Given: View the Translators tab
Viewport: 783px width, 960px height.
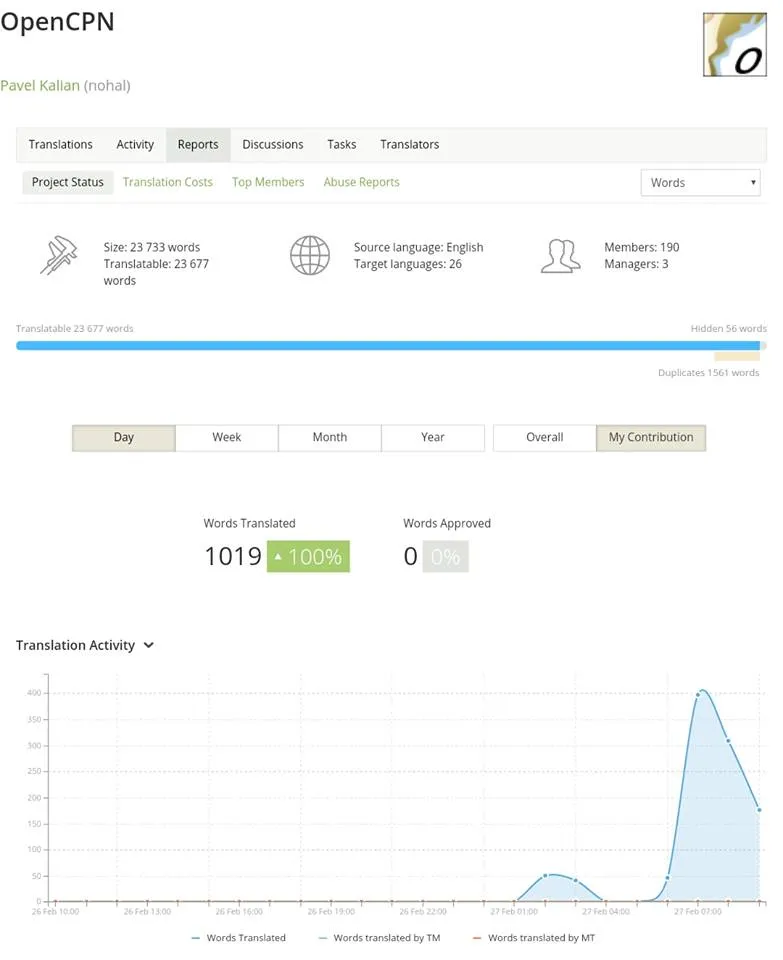Looking at the screenshot, I should pyautogui.click(x=410, y=144).
